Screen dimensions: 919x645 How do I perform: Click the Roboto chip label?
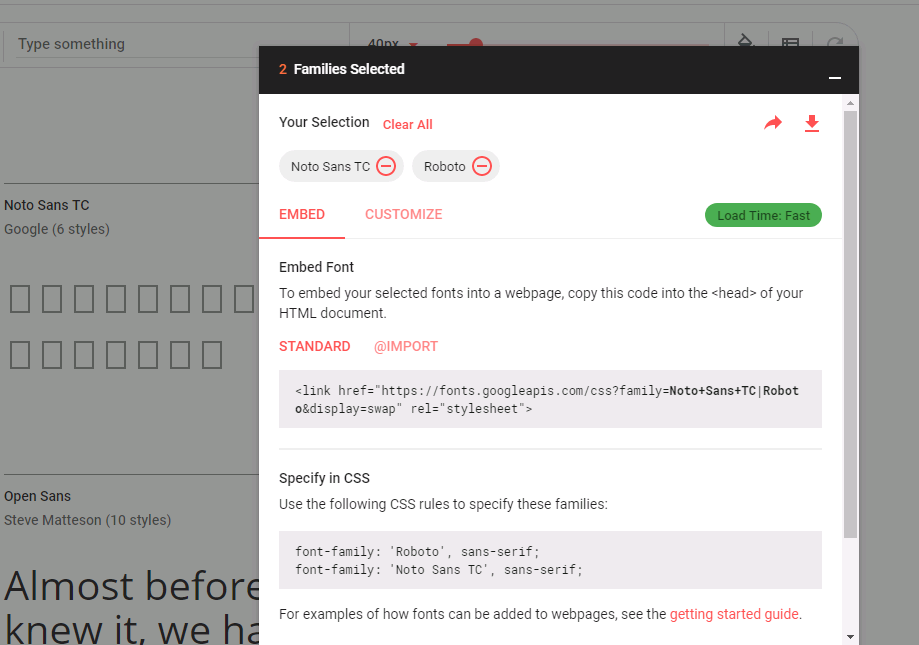pos(444,166)
